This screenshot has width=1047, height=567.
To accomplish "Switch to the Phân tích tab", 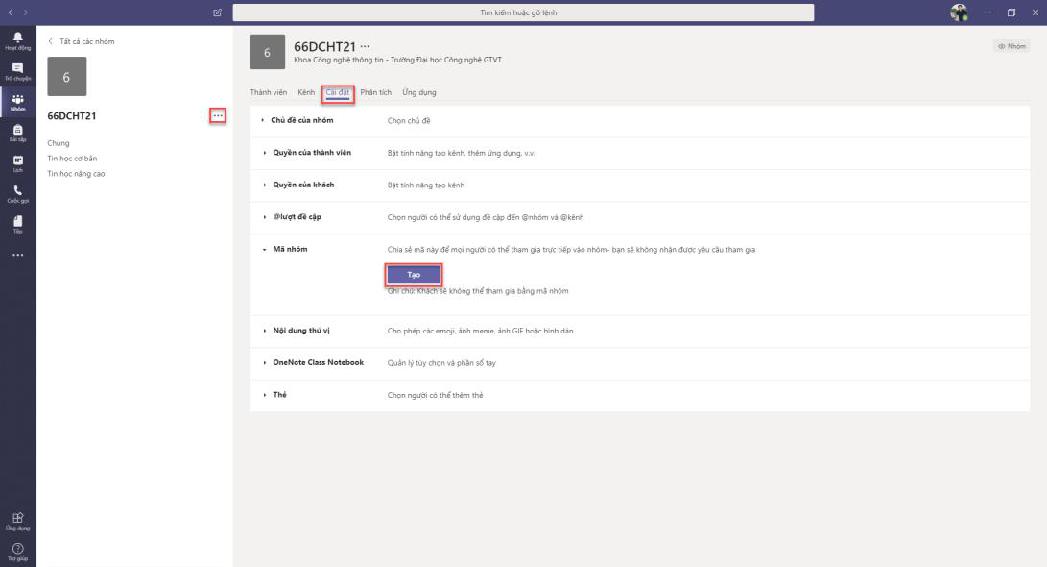I will click(x=376, y=92).
